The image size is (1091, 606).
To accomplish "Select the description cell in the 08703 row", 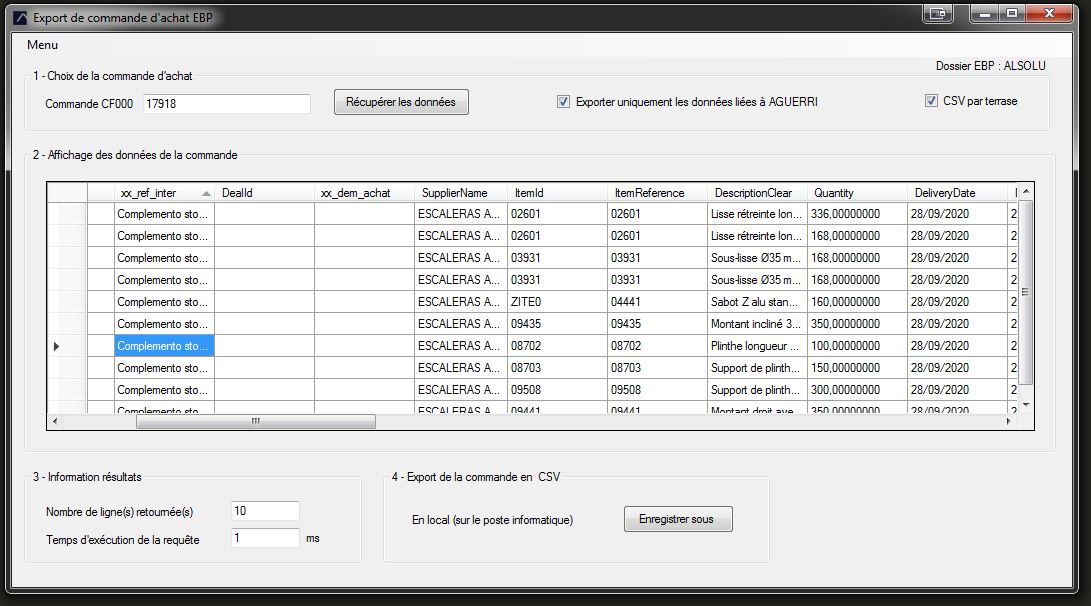I will 758,368.
